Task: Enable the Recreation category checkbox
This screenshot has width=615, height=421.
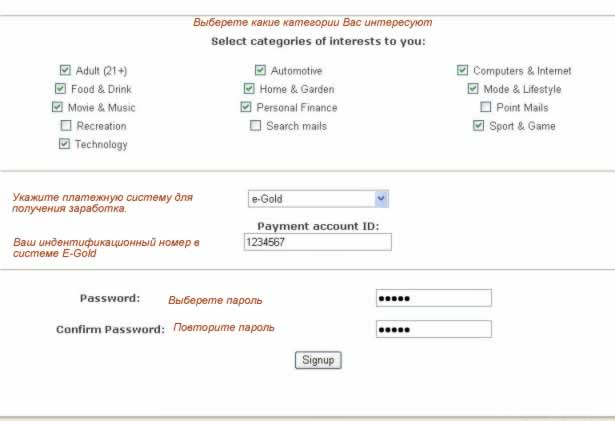Action: tap(66, 126)
